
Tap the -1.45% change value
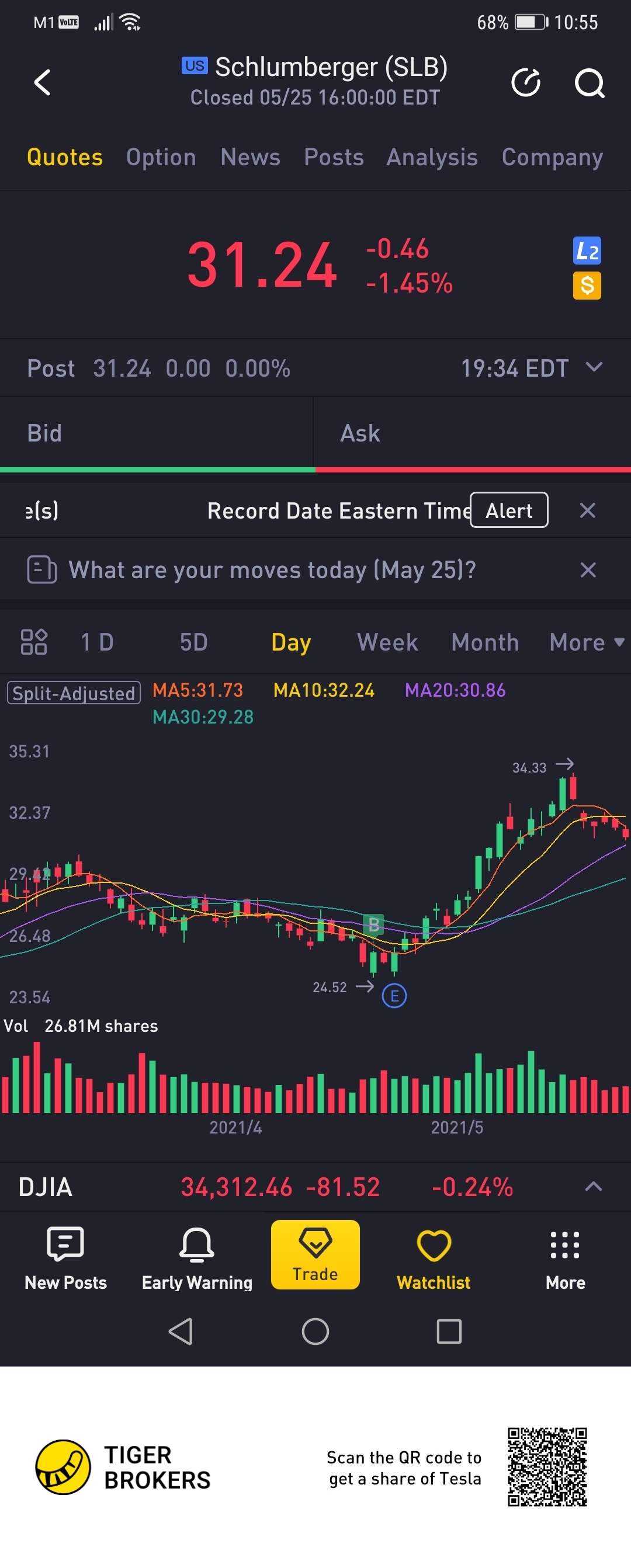(x=408, y=283)
